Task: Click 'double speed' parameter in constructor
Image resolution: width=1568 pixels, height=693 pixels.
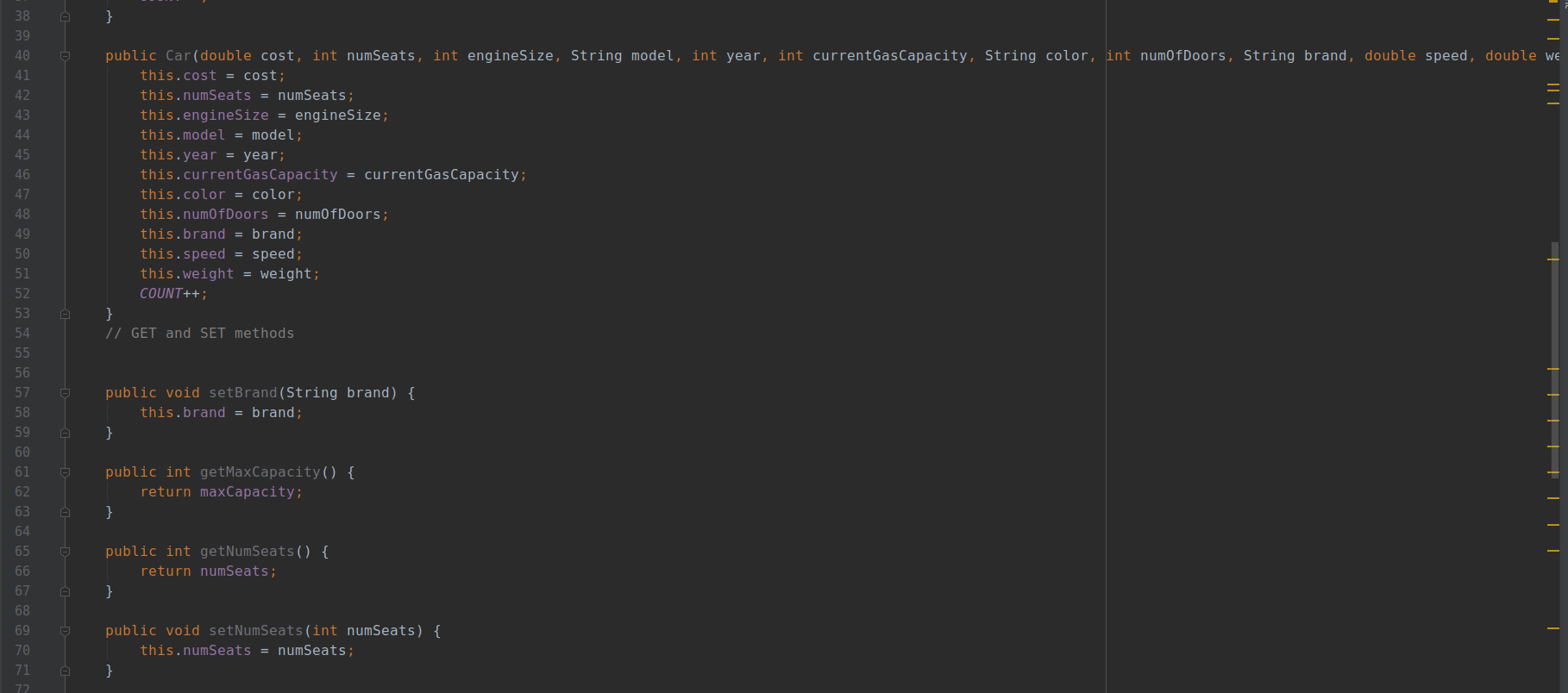Action: point(1415,56)
